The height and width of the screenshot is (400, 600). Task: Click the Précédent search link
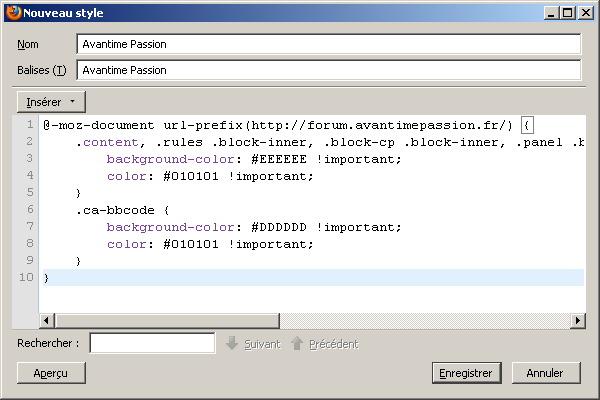(334, 344)
